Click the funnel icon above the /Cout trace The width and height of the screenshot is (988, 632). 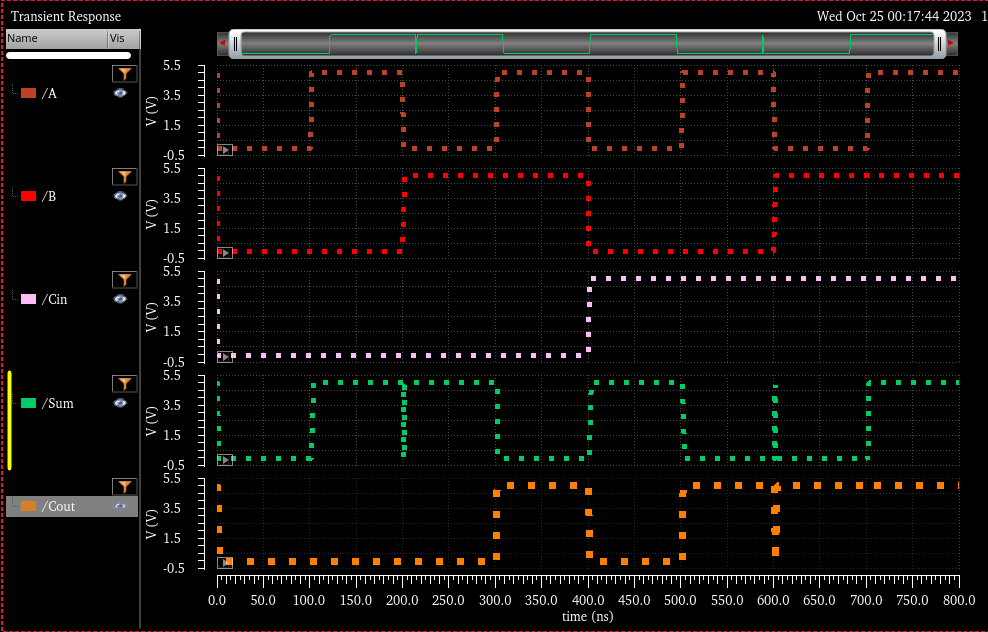[x=123, y=487]
